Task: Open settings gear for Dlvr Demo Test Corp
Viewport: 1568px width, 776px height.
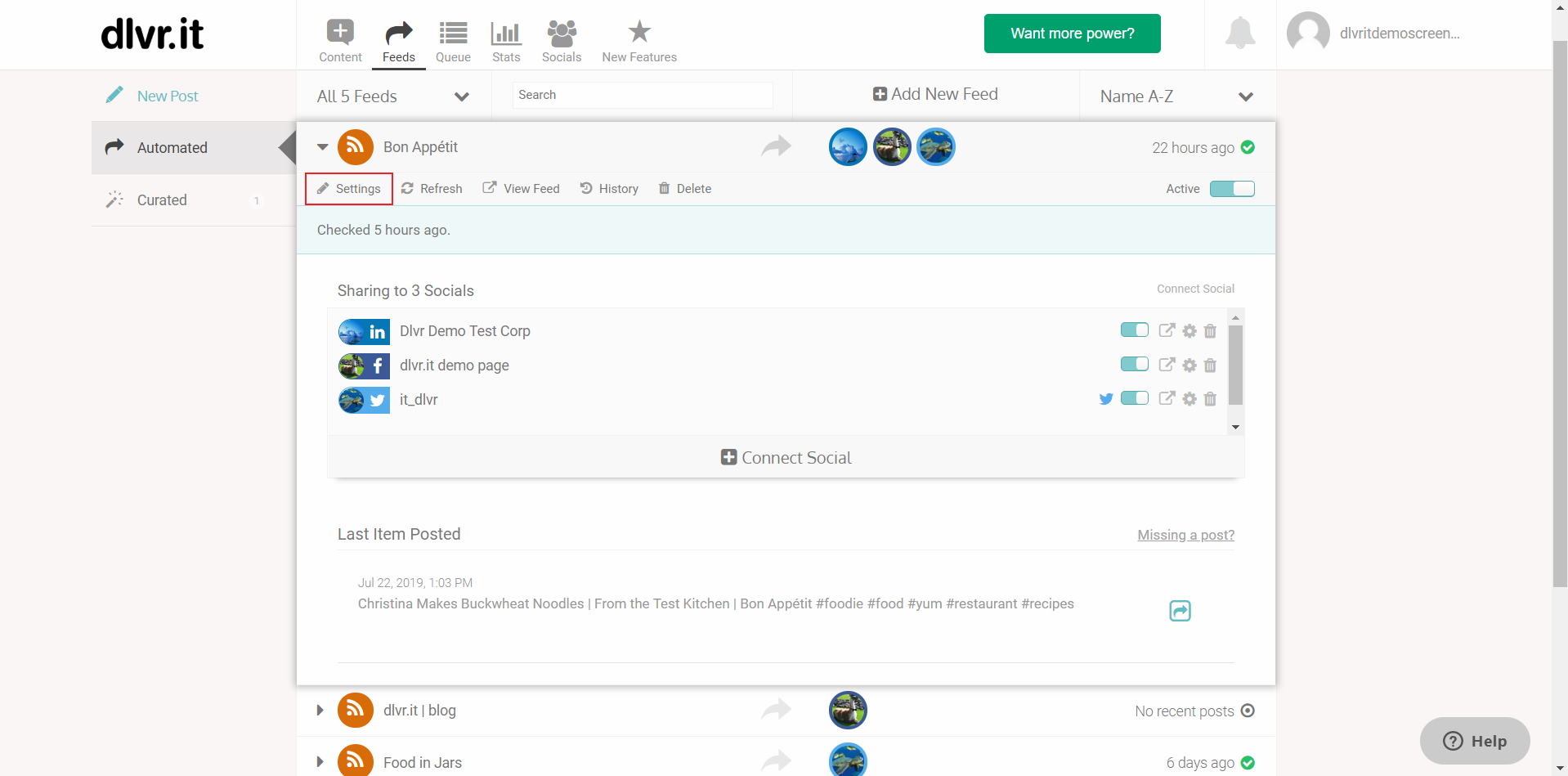Action: (x=1189, y=330)
